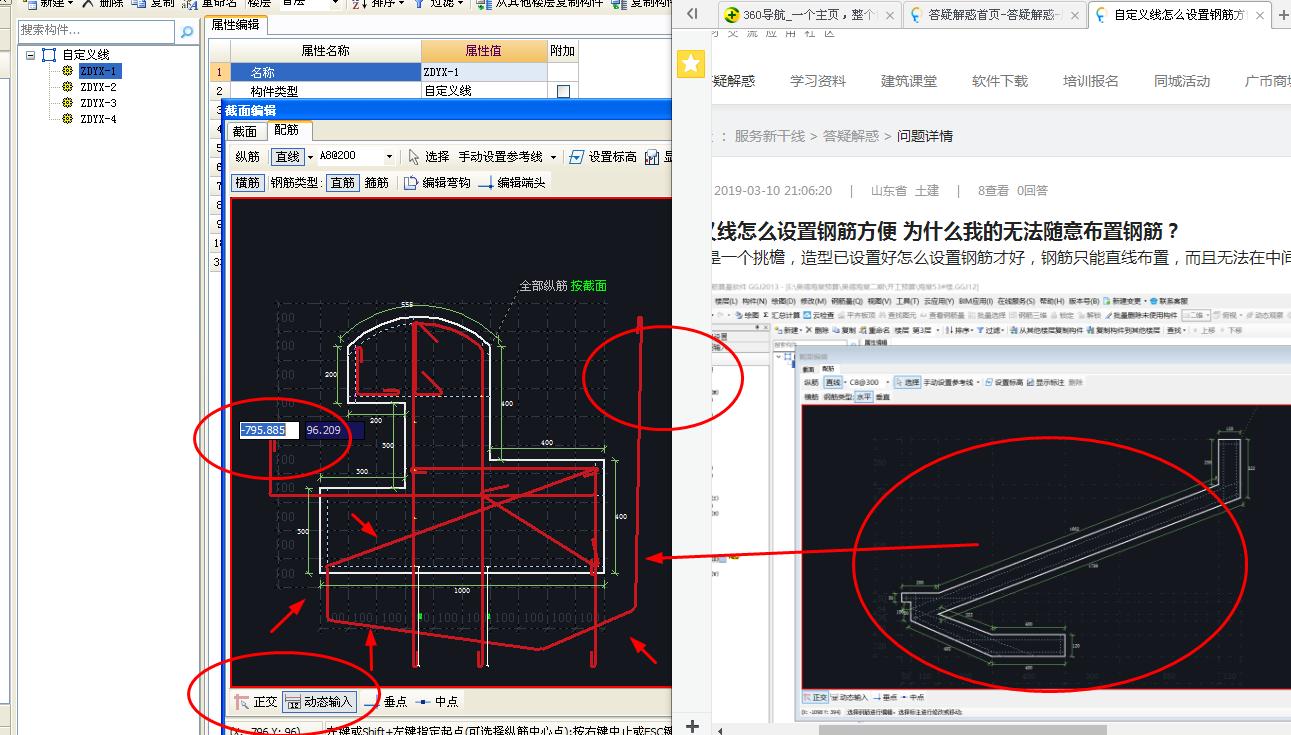
Task: Toggle 动态输入 dynamic input
Action: [320, 702]
